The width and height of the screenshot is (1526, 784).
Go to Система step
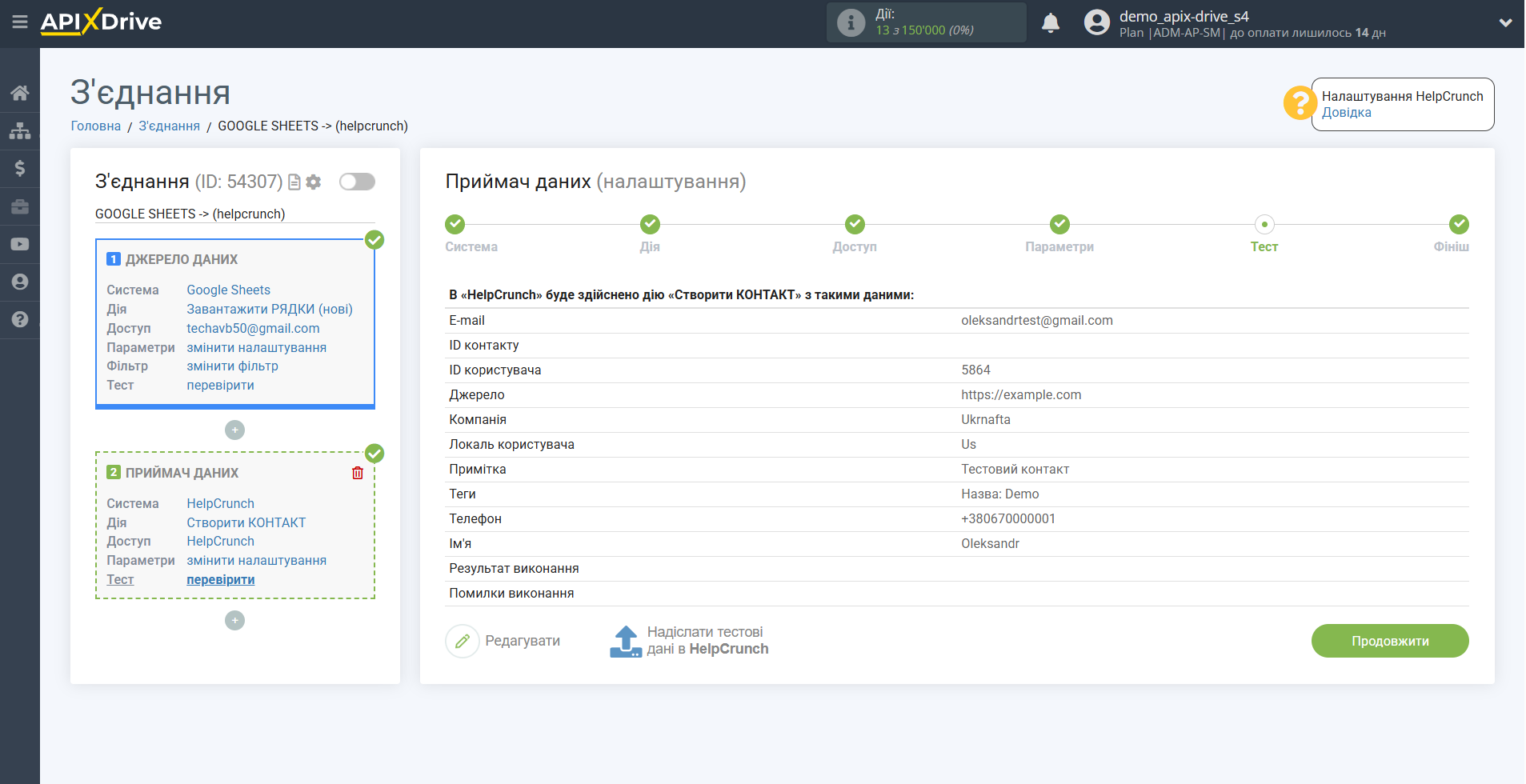[455, 225]
